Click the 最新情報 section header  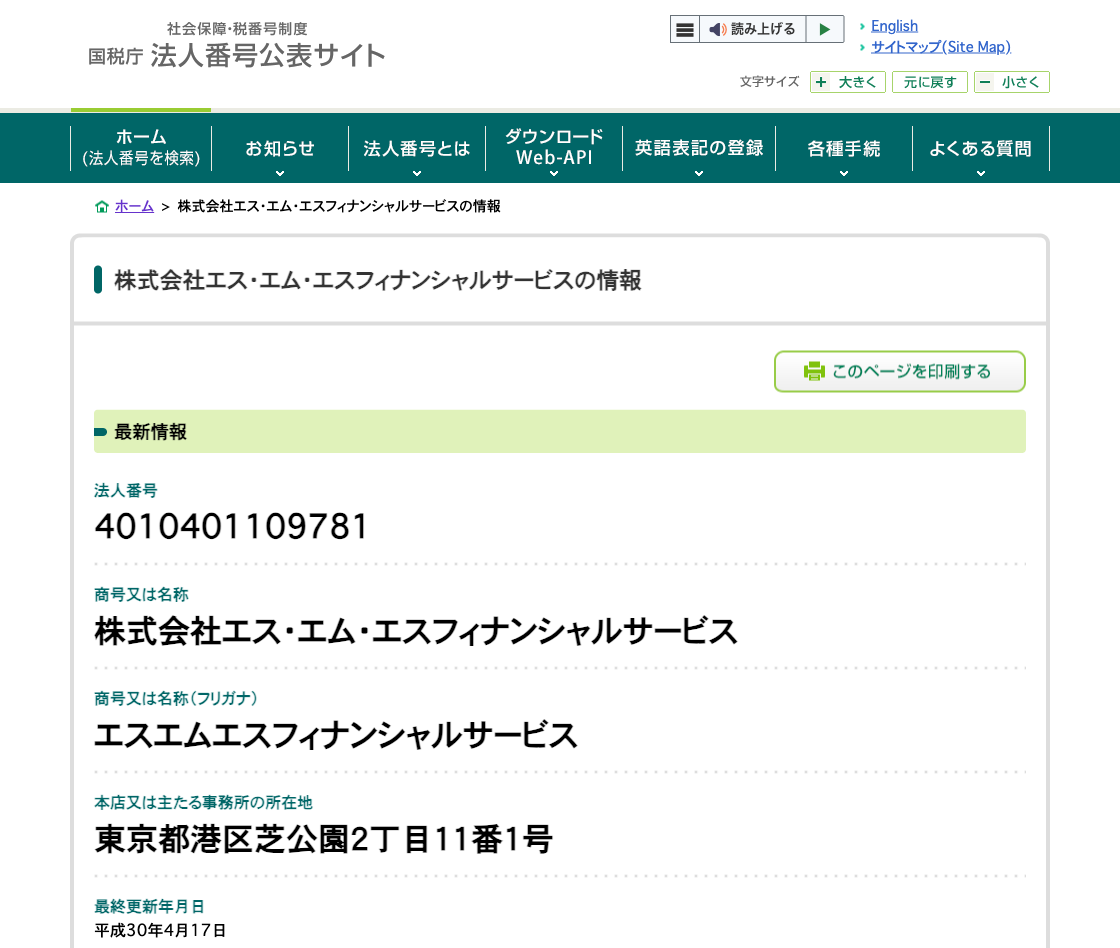(x=559, y=431)
